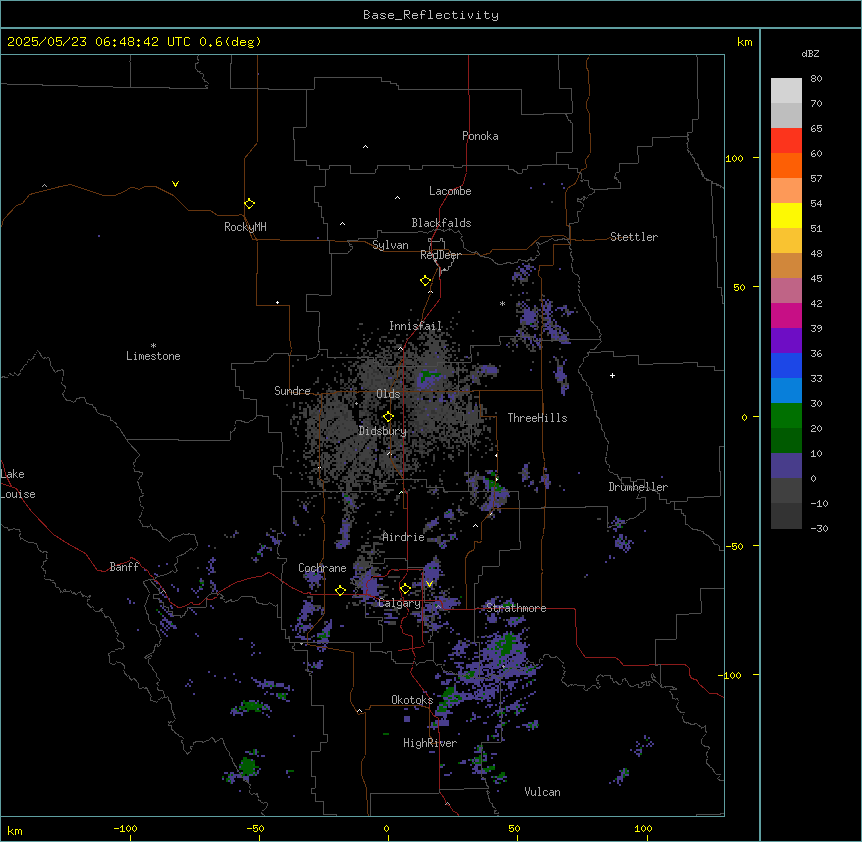Screen dimensions: 862x842
Task: Click the Olds town label
Action: [388, 394]
